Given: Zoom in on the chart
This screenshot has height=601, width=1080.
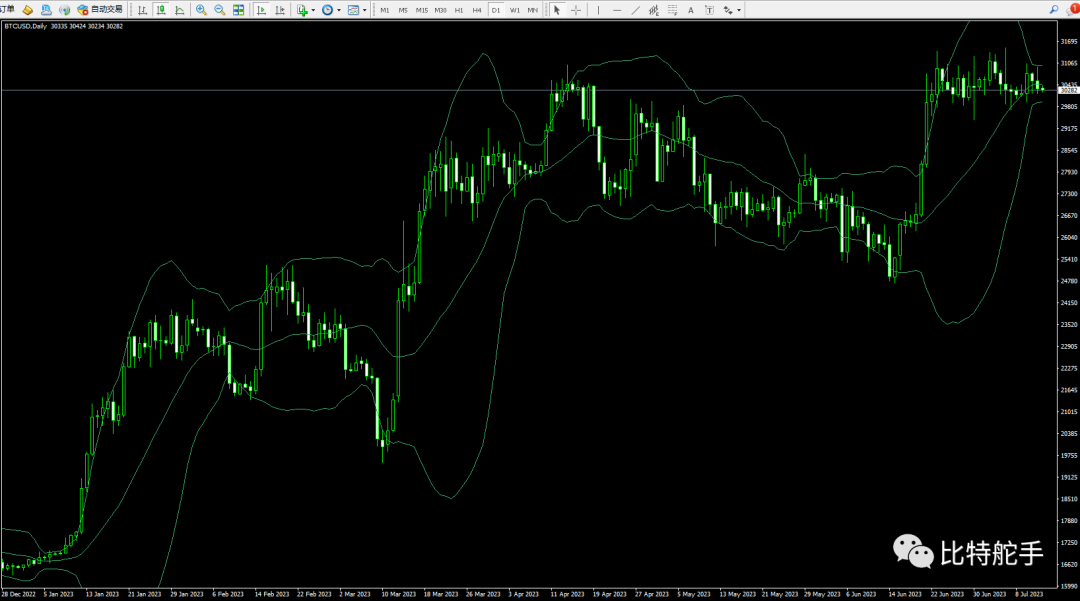Looking at the screenshot, I should pyautogui.click(x=201, y=10).
